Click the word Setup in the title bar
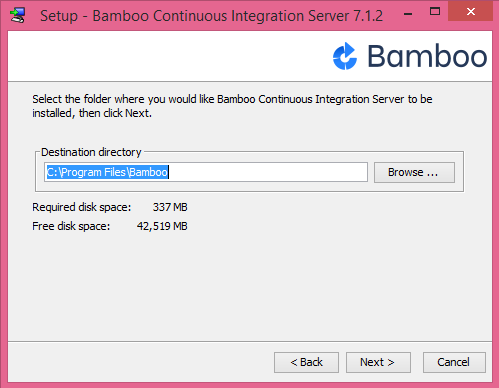 [x=59, y=16]
